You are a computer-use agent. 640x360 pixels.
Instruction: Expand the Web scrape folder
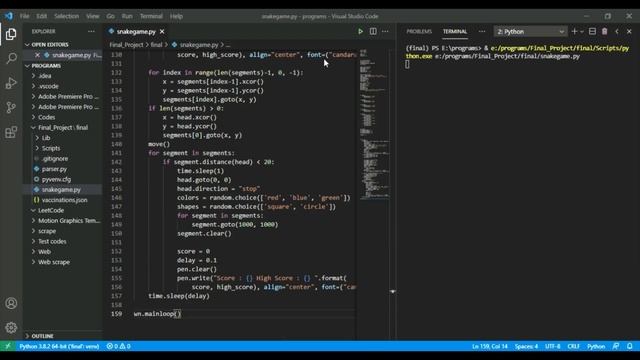point(54,262)
